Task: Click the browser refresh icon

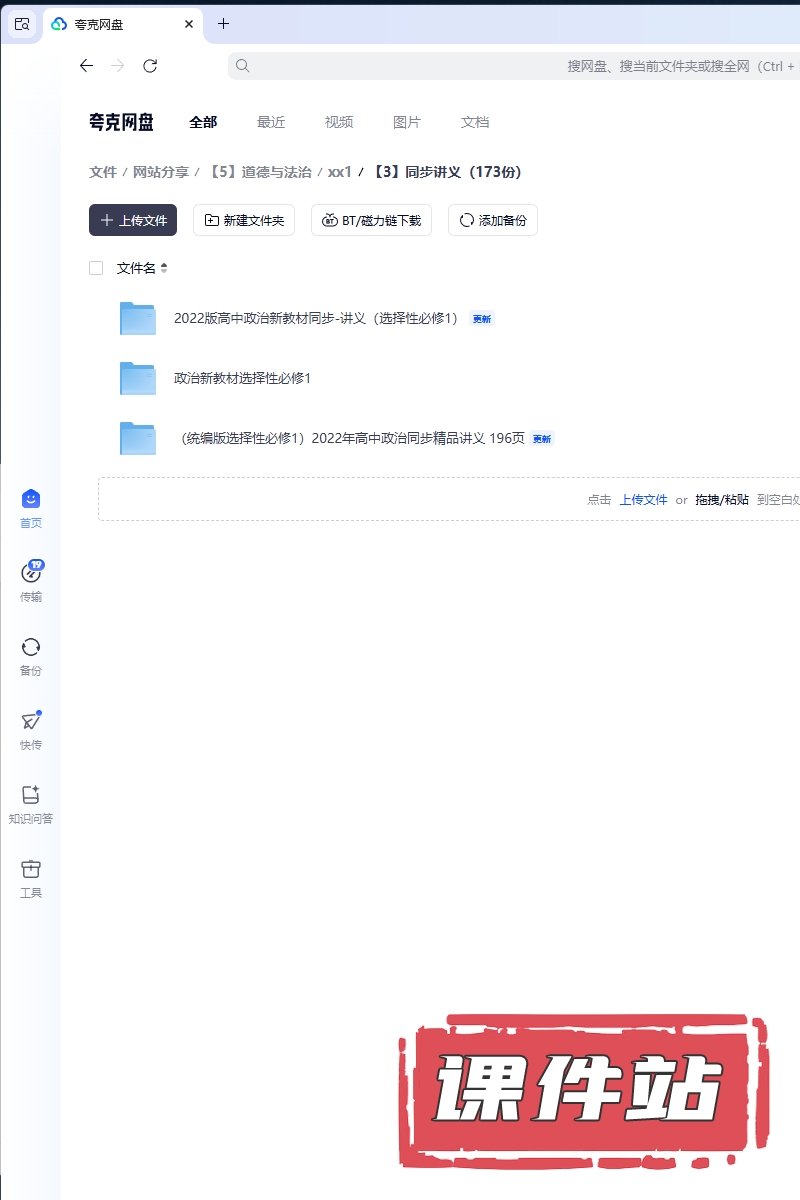Action: (x=150, y=66)
